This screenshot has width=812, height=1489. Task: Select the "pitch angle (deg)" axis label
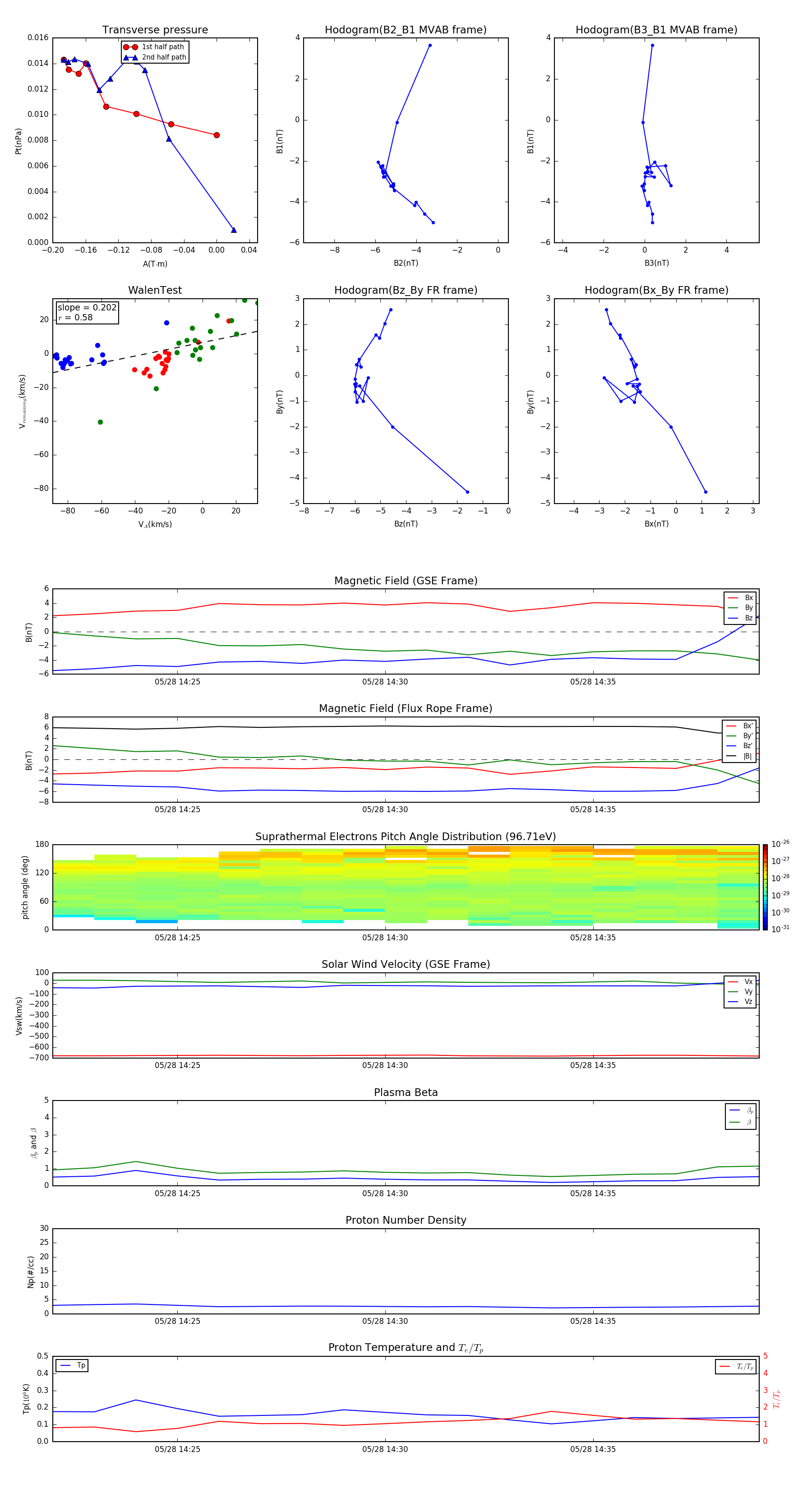[x=25, y=887]
